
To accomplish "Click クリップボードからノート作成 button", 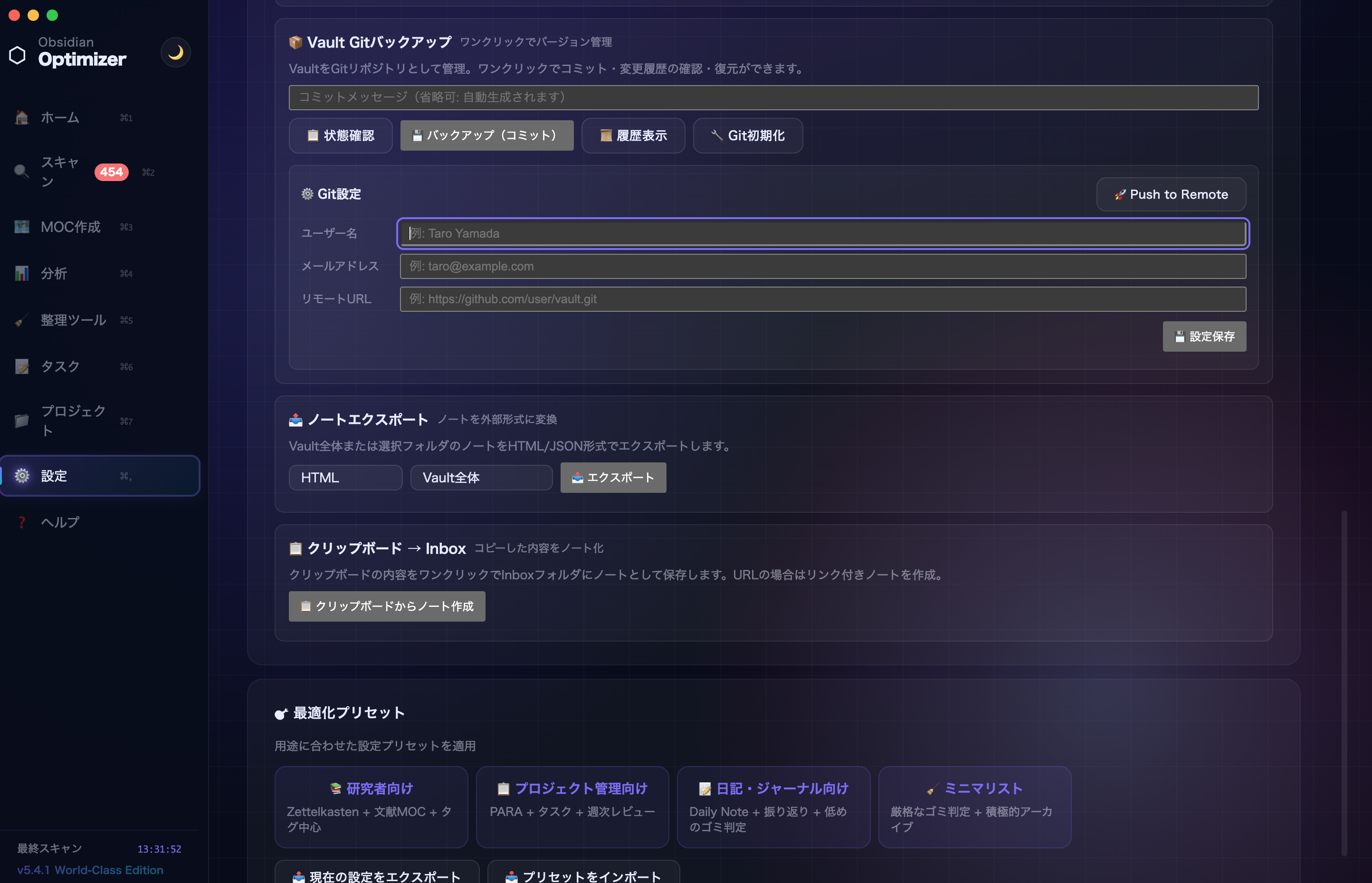I will 387,606.
